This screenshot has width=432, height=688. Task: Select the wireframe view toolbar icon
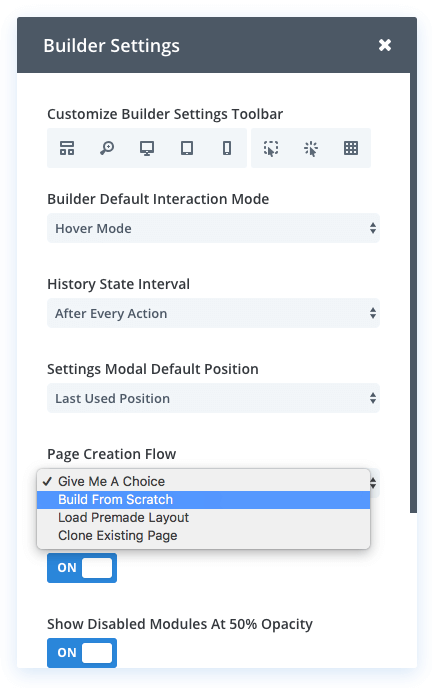click(x=67, y=148)
